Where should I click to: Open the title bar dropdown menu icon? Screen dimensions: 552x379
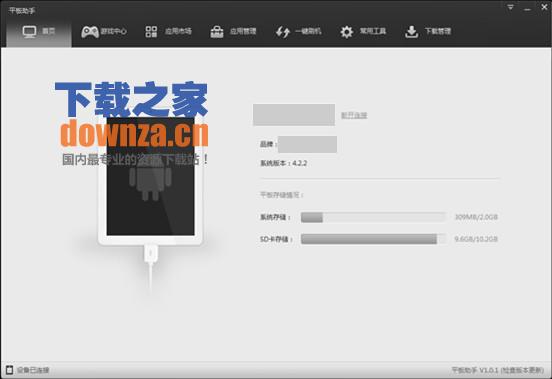click(x=510, y=7)
